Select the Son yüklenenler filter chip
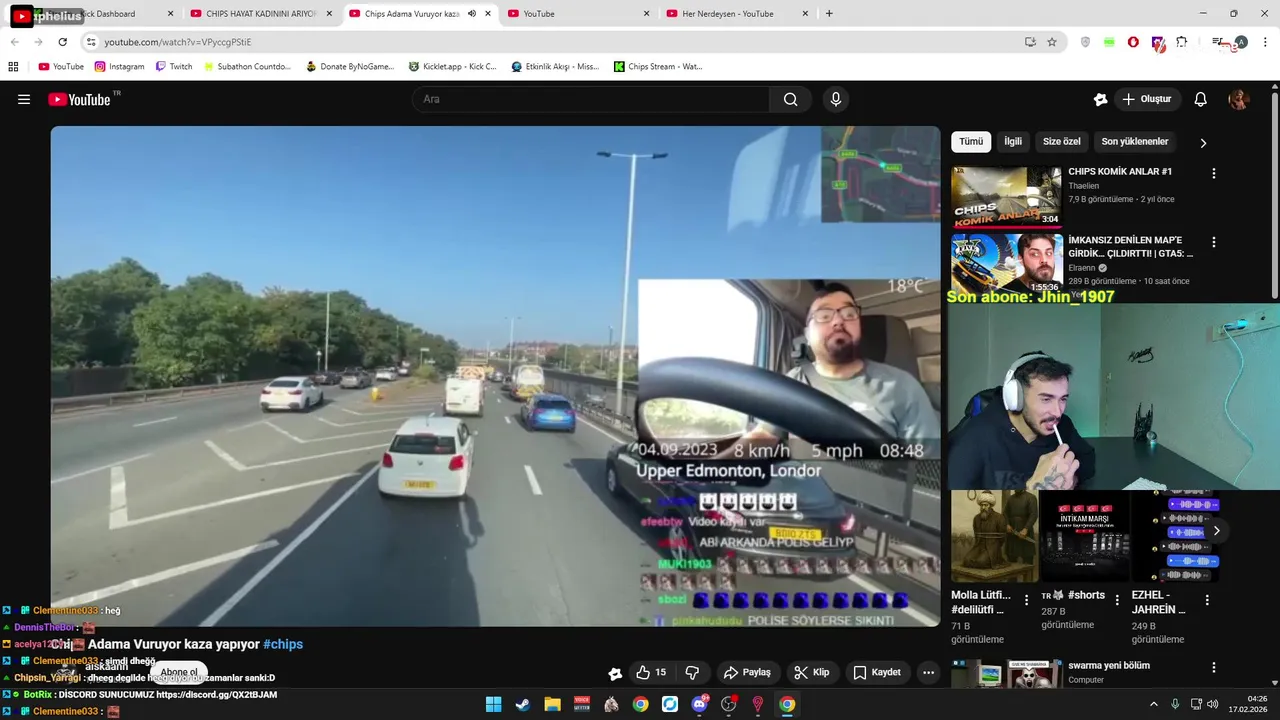The height and width of the screenshot is (720, 1280). 1135,142
